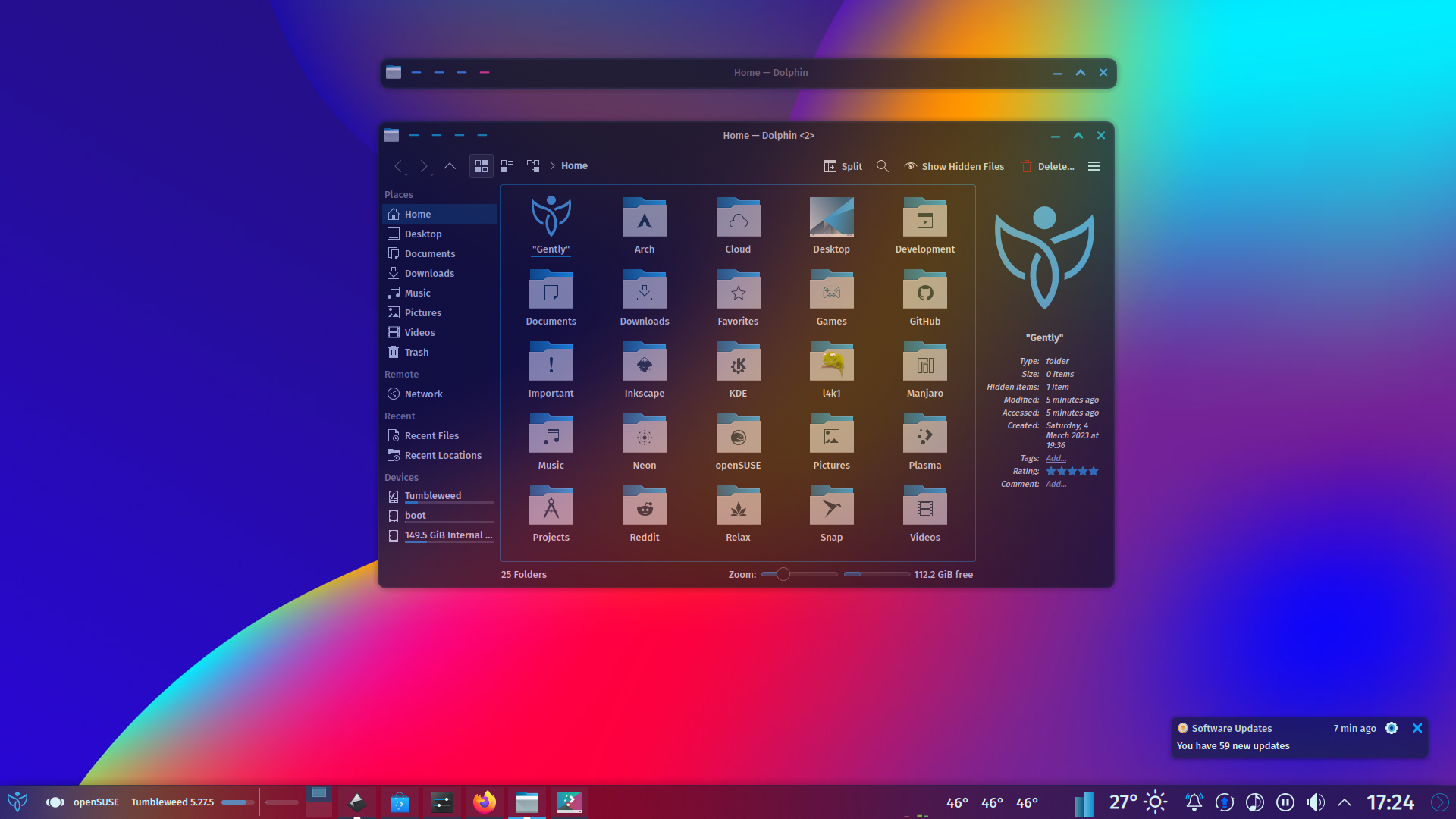Switch Dolphin to details view mode

point(507,166)
